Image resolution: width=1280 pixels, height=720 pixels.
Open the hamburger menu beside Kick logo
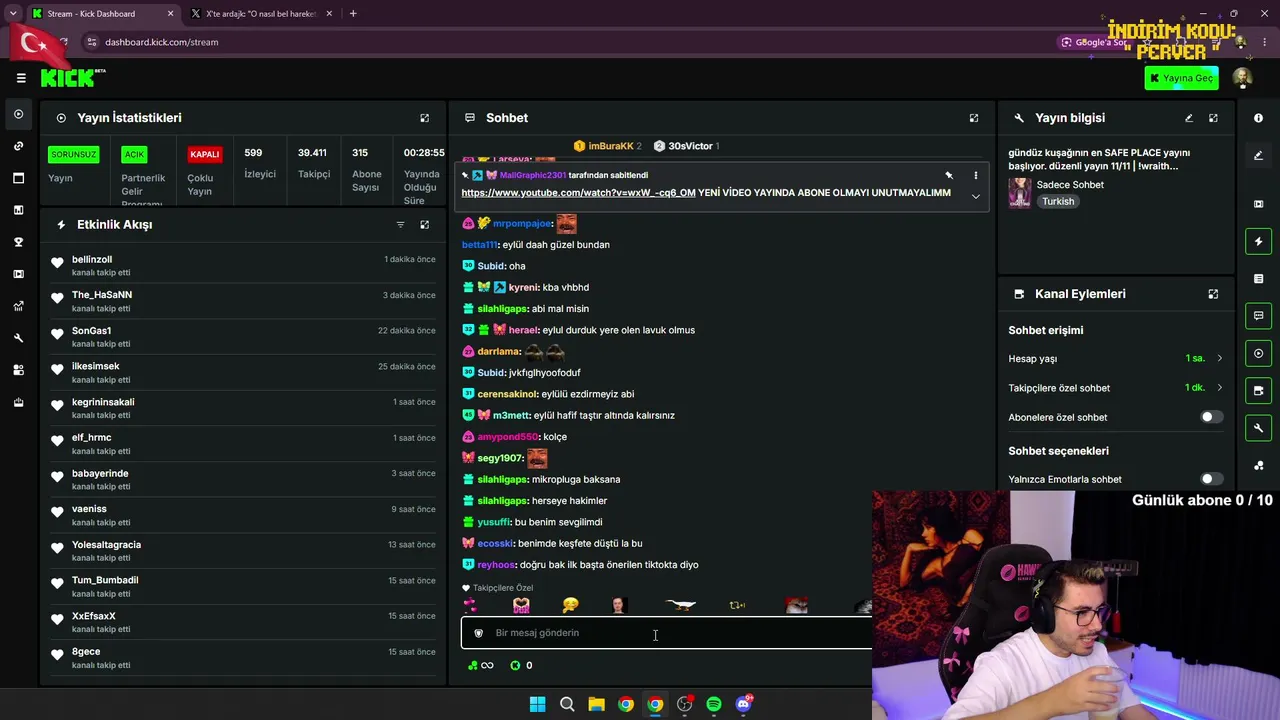tap(21, 78)
